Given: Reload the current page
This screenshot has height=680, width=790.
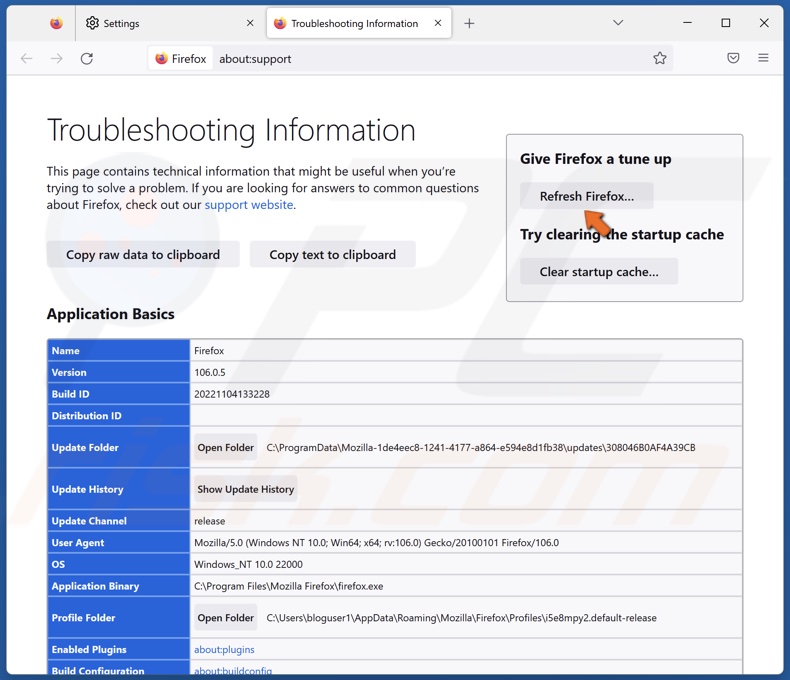Looking at the screenshot, I should pyautogui.click(x=87, y=58).
